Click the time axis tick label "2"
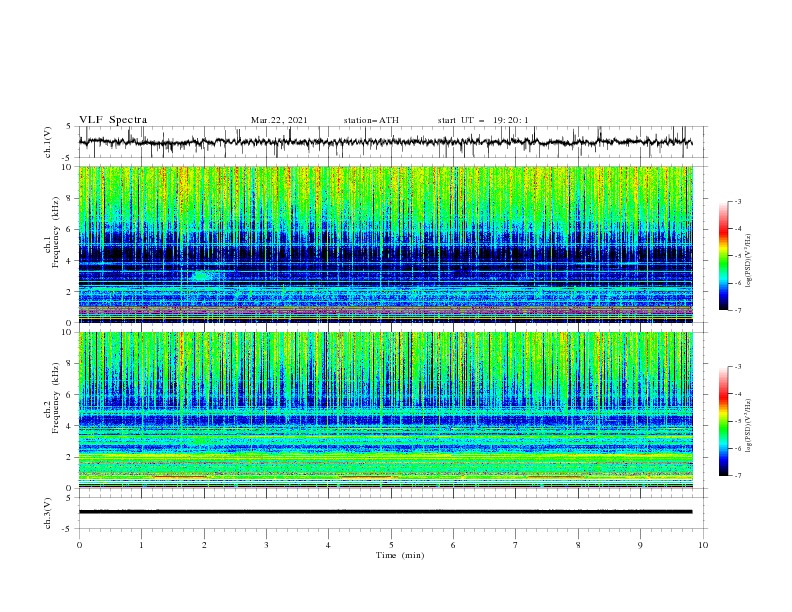 pyautogui.click(x=204, y=545)
